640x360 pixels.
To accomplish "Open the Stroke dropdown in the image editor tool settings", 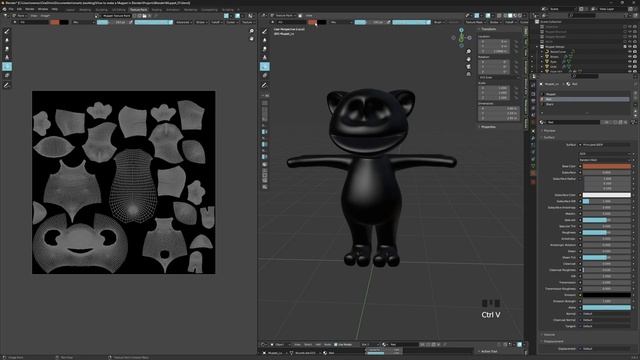I will pyautogui.click(x=202, y=22).
